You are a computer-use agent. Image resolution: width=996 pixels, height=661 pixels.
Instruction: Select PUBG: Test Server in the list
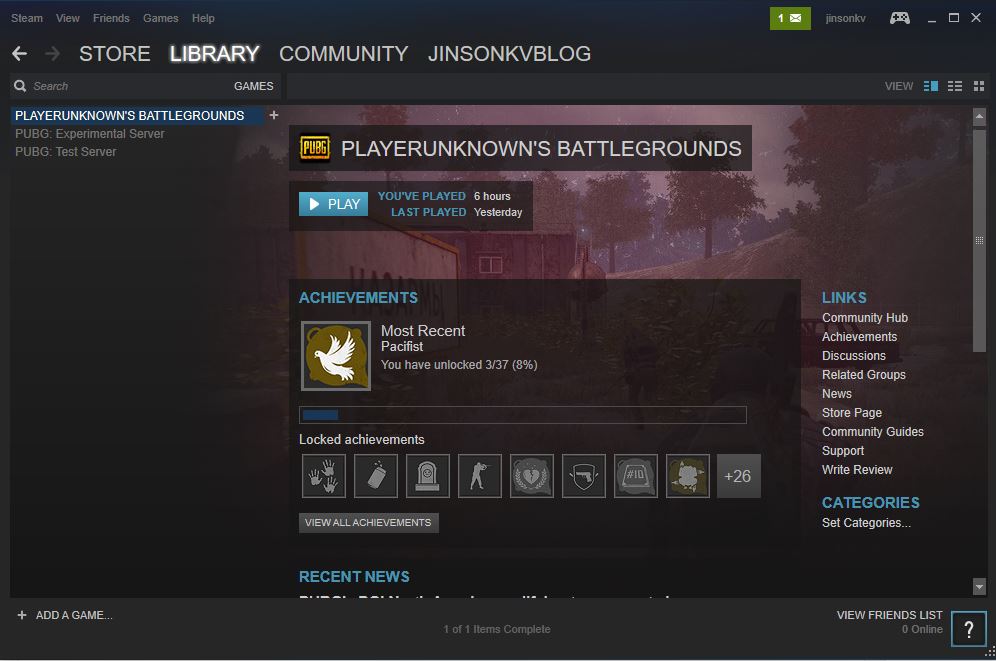pos(65,152)
